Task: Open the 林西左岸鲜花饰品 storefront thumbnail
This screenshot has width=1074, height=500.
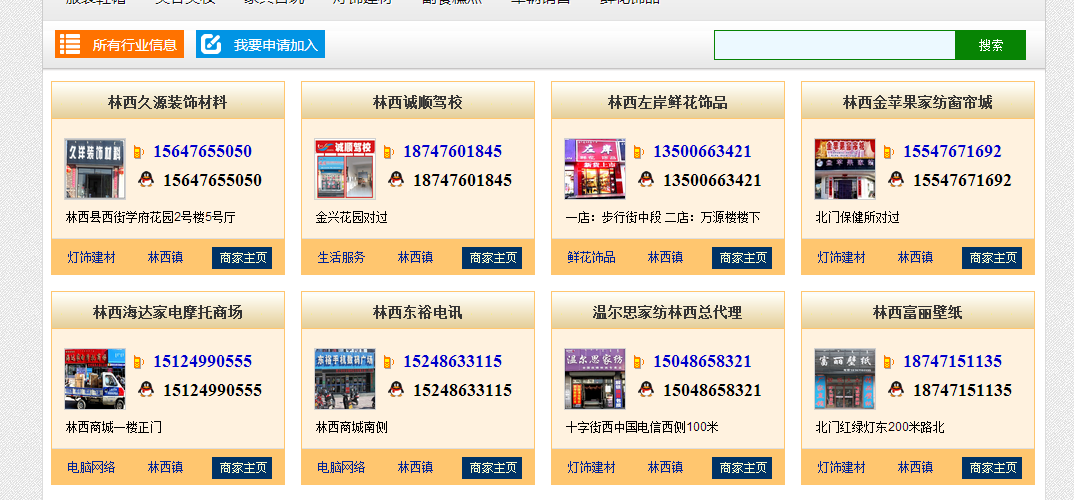Action: 594,169
